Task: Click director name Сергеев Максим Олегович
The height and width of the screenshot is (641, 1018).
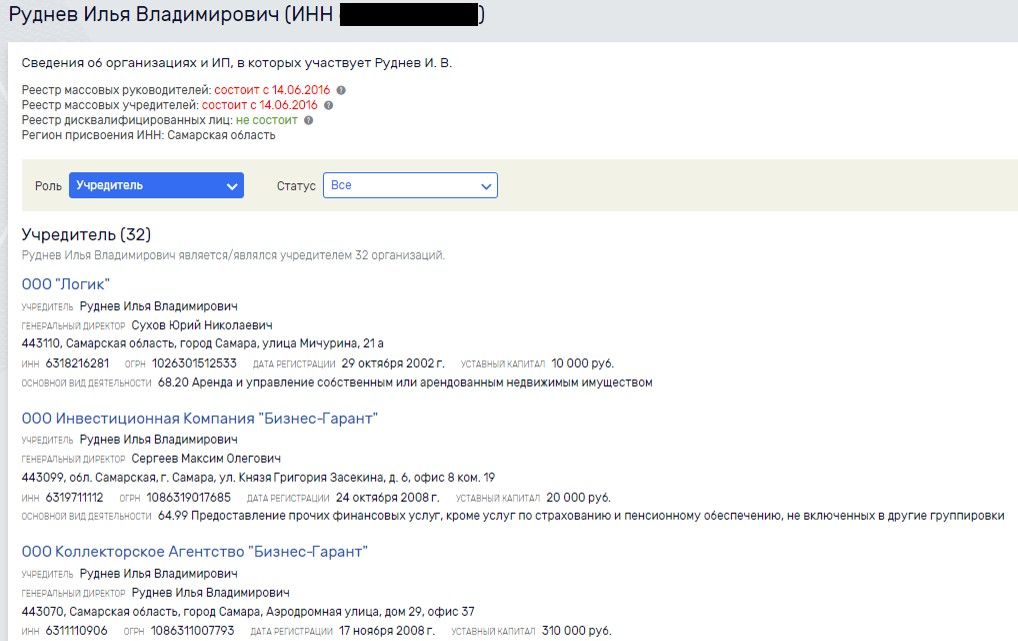Action: 206,459
